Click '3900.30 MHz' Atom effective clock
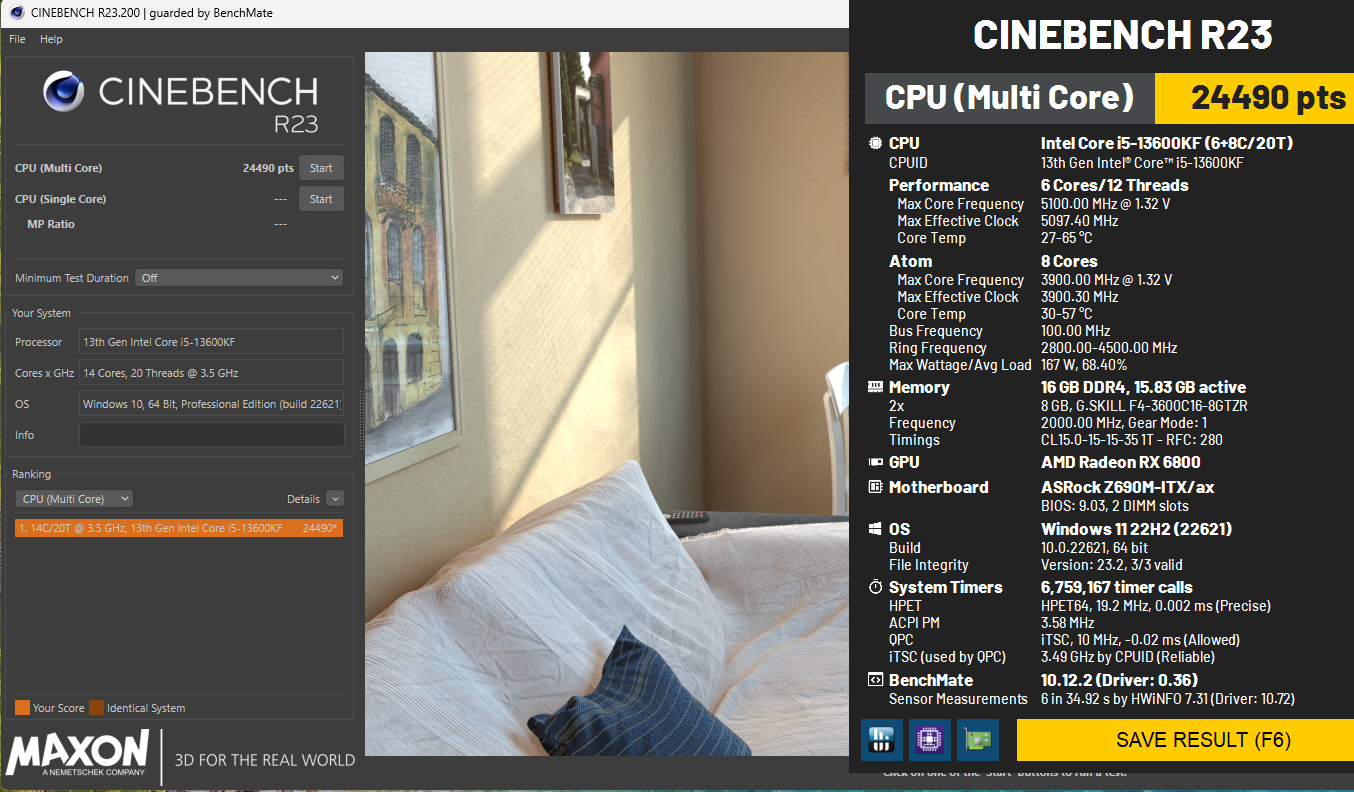1354x792 pixels. click(1080, 297)
